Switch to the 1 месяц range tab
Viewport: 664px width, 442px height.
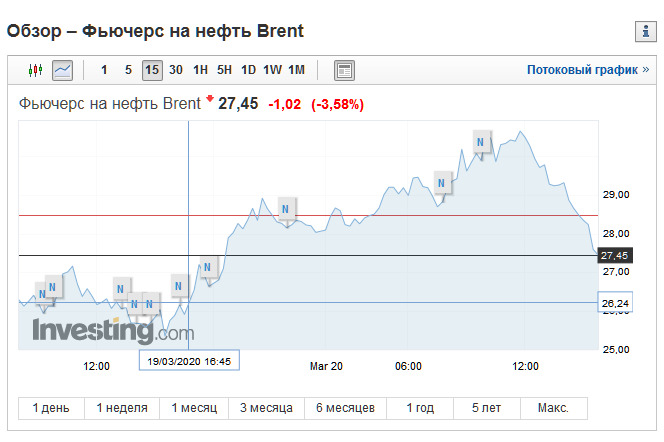pyautogui.click(x=194, y=408)
